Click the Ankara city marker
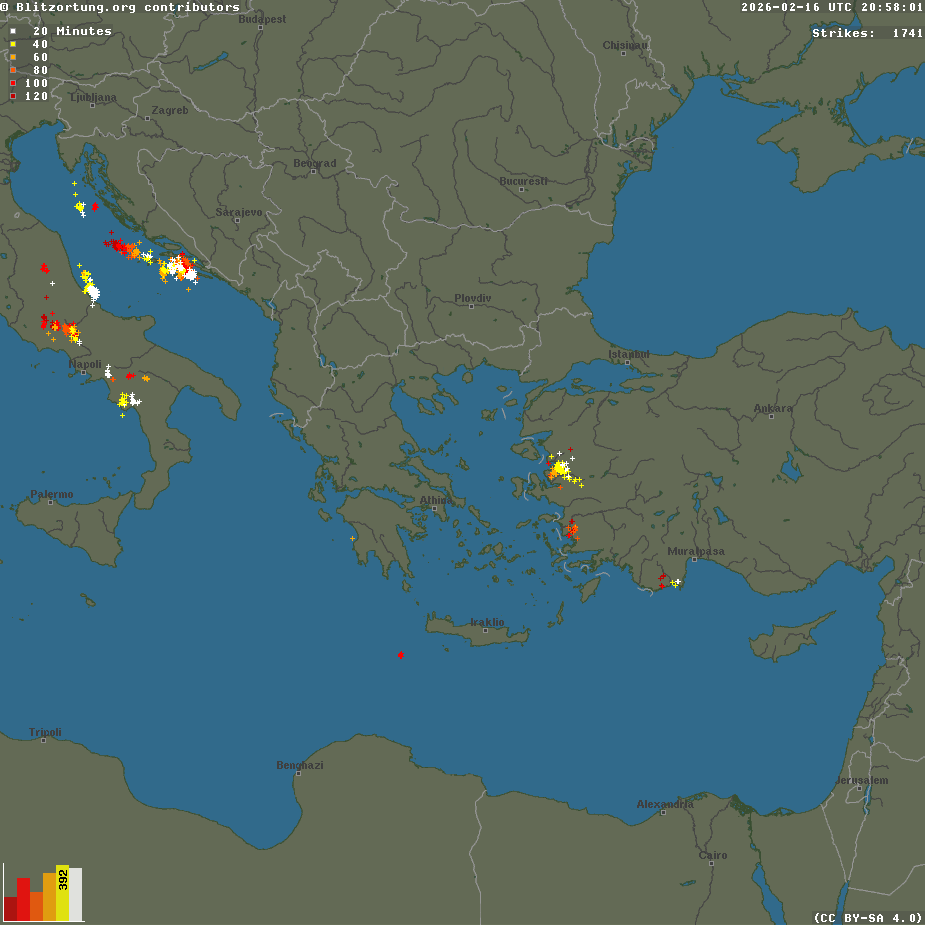The width and height of the screenshot is (925, 925). point(772,416)
